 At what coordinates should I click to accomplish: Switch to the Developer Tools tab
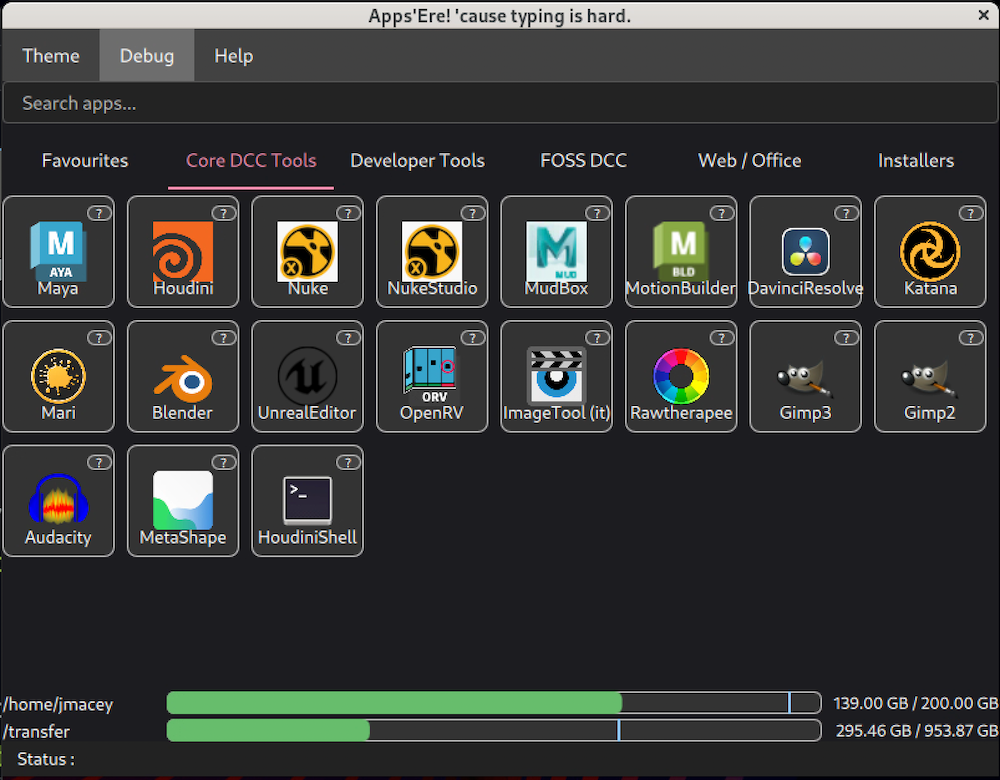(x=417, y=161)
